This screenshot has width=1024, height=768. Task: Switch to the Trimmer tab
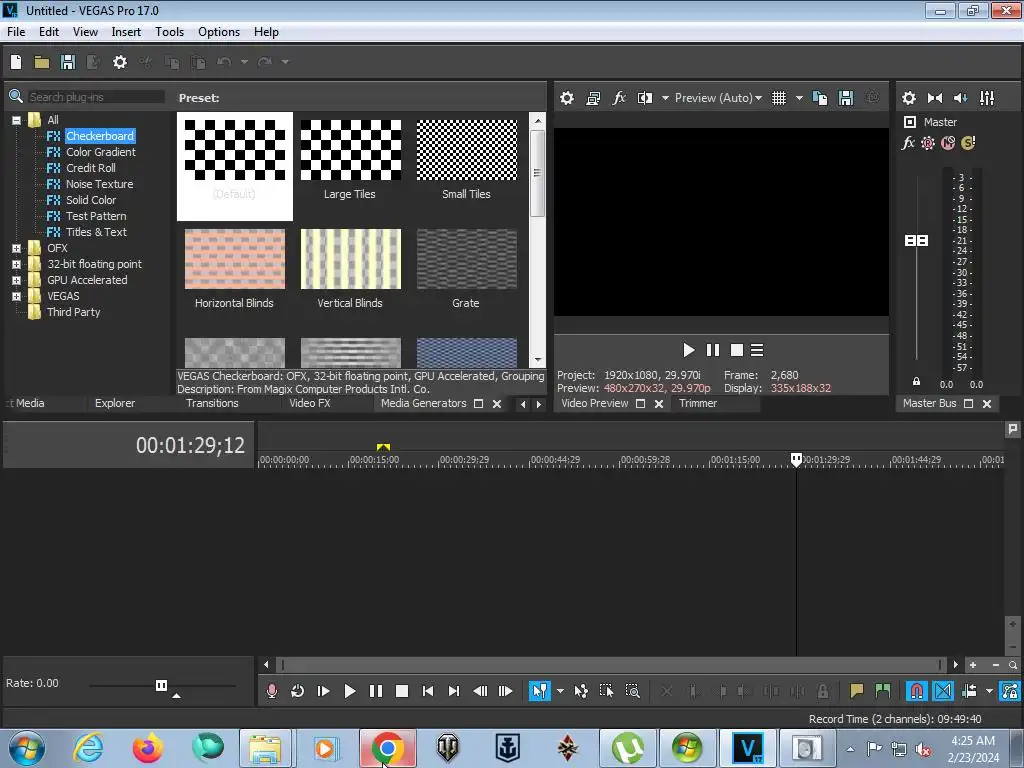(x=697, y=404)
